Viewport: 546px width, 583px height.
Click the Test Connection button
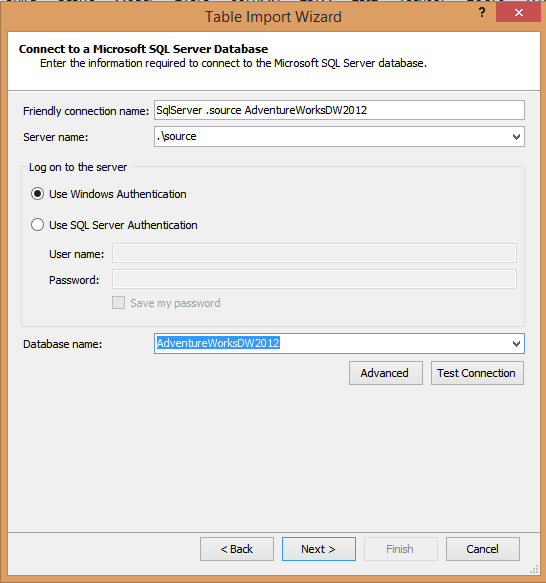477,373
